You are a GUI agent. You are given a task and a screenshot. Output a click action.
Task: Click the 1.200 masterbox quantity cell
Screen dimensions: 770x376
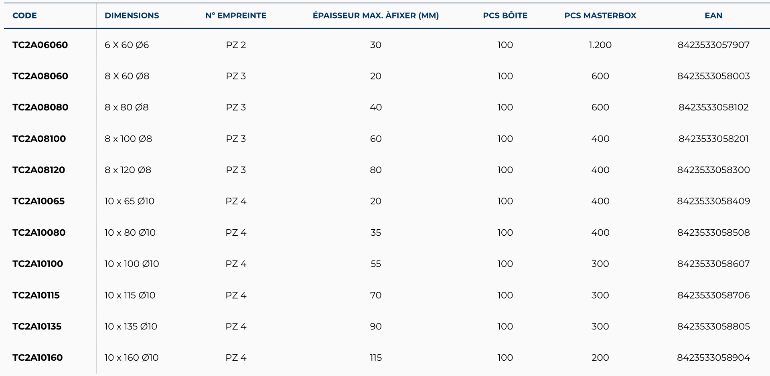(x=600, y=45)
